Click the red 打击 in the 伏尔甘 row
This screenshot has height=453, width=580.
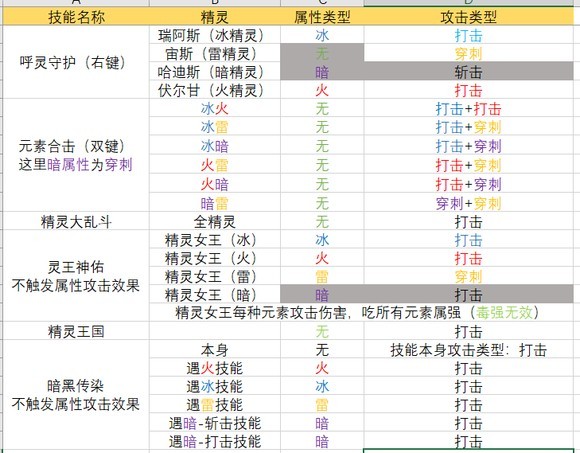coord(468,90)
